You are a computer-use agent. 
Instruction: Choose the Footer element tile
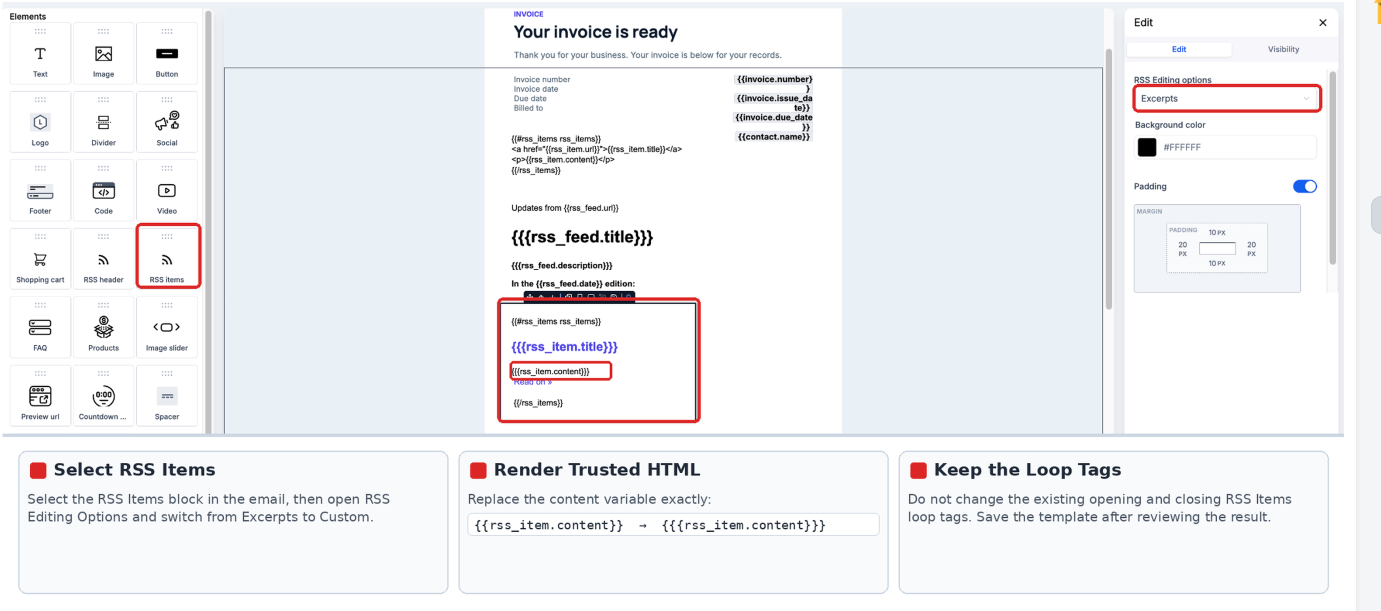click(x=40, y=191)
